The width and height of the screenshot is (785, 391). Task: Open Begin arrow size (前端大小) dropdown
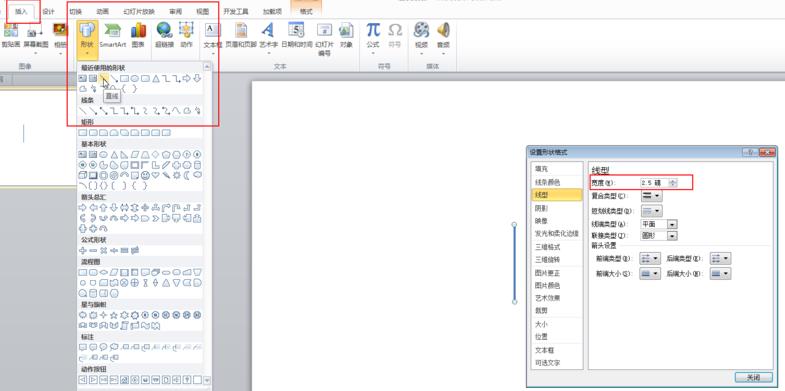click(x=650, y=273)
